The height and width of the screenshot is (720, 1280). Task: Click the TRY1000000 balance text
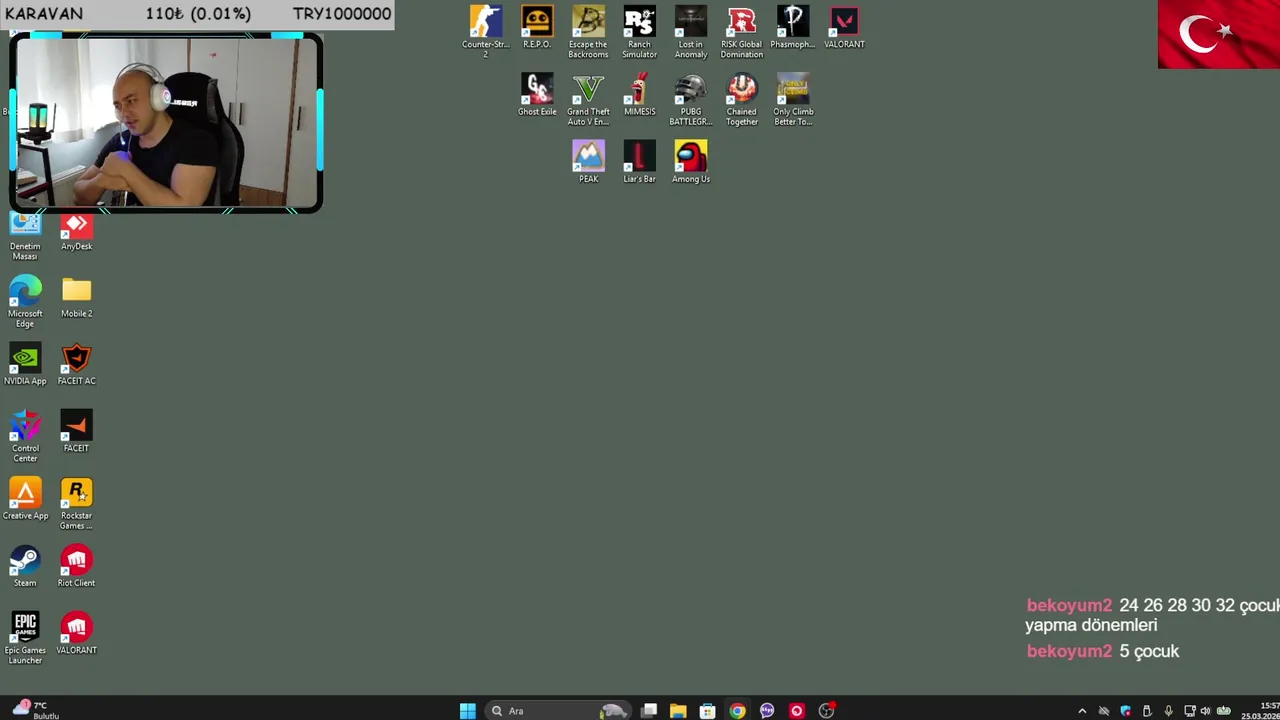(342, 14)
